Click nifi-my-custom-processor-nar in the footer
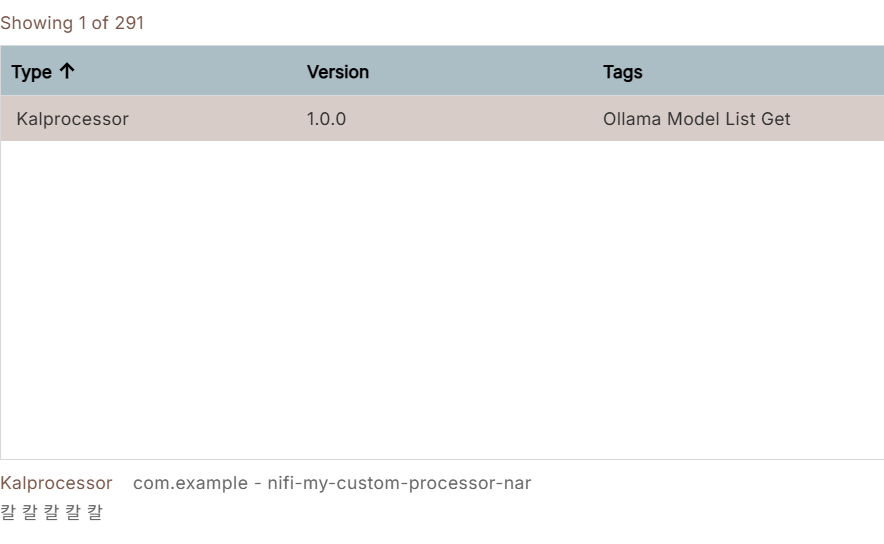The image size is (884, 544). click(399, 483)
